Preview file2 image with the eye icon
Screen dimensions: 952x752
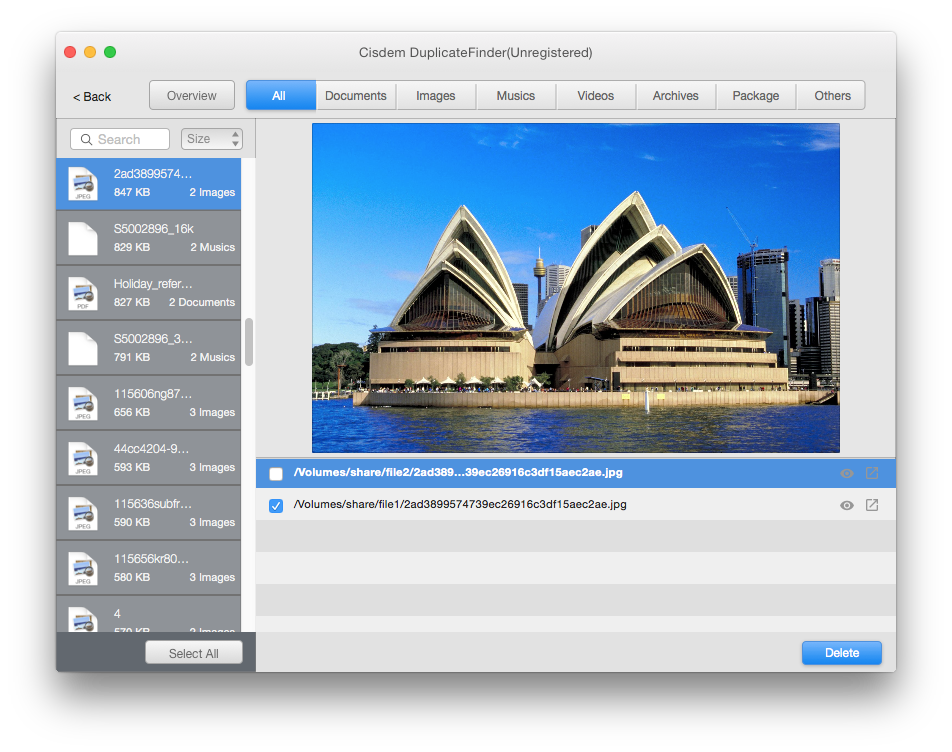[846, 474]
